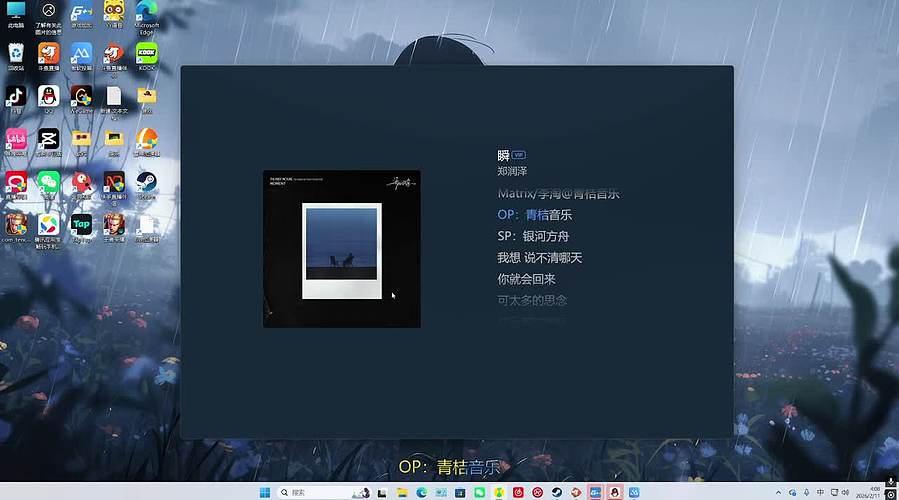The width and height of the screenshot is (899, 500).
Task: Open the taskbar clock and date
Action: click(868, 493)
